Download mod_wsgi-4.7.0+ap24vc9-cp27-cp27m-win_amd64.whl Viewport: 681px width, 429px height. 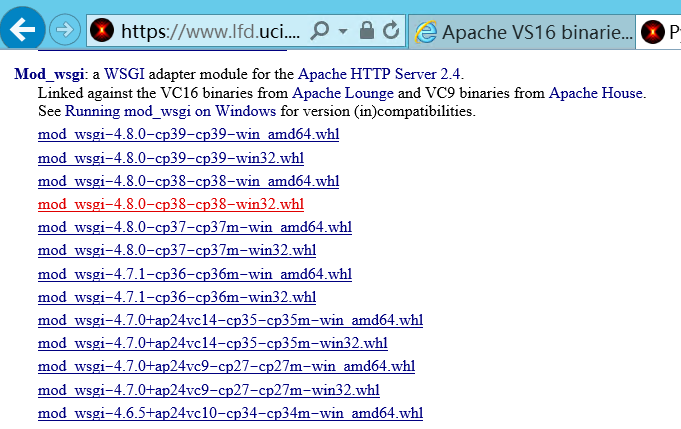click(x=226, y=366)
